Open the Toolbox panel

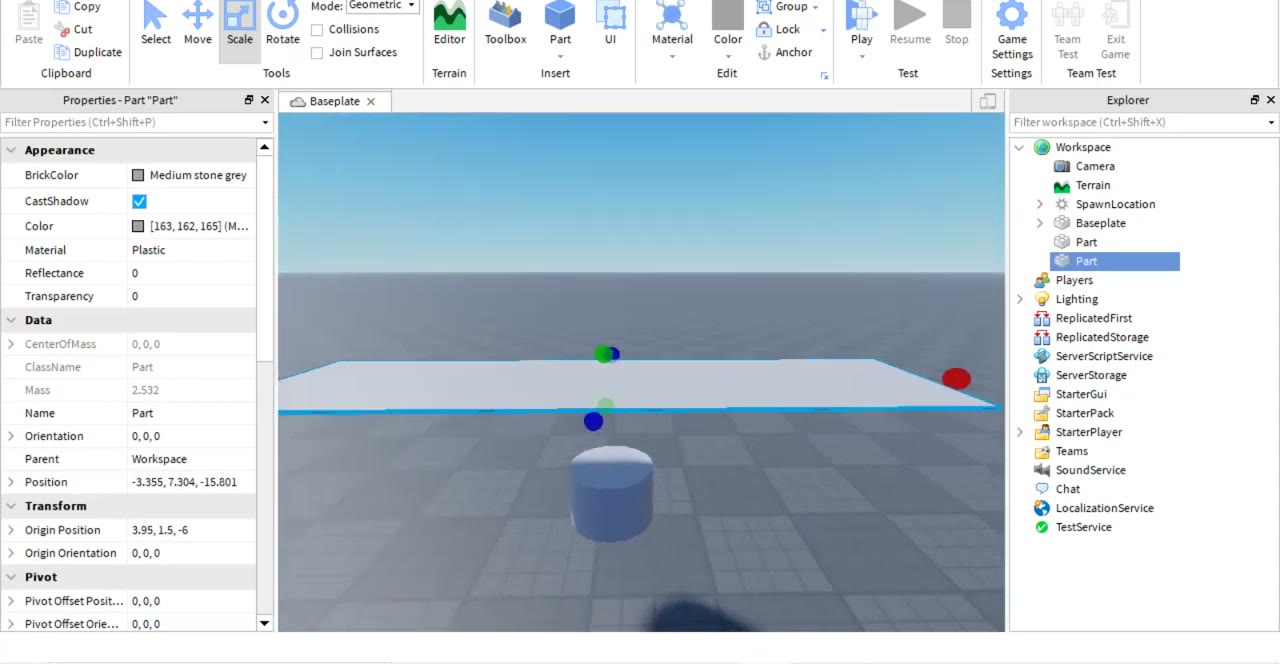(505, 24)
